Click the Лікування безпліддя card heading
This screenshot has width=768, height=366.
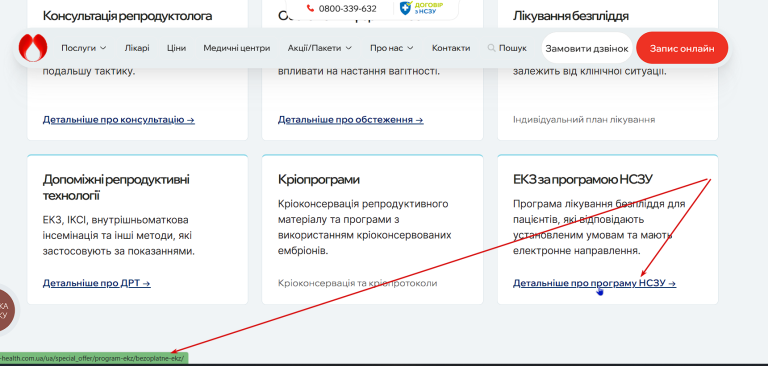tap(571, 16)
